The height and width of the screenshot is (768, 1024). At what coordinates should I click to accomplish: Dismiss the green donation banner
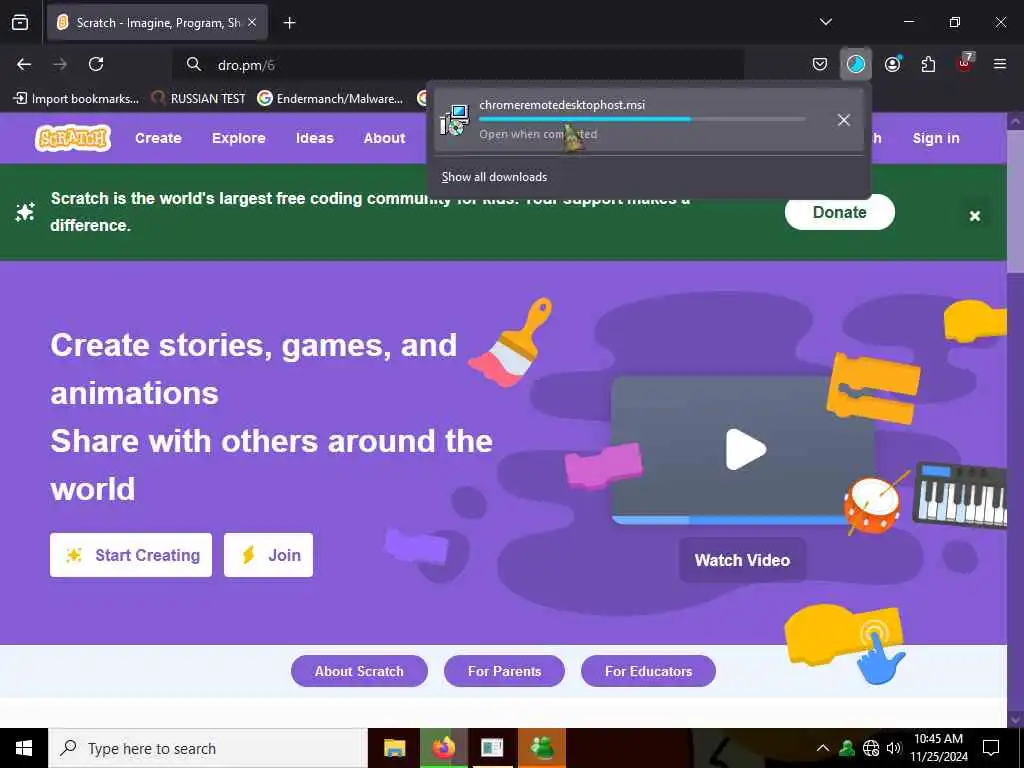coord(974,216)
